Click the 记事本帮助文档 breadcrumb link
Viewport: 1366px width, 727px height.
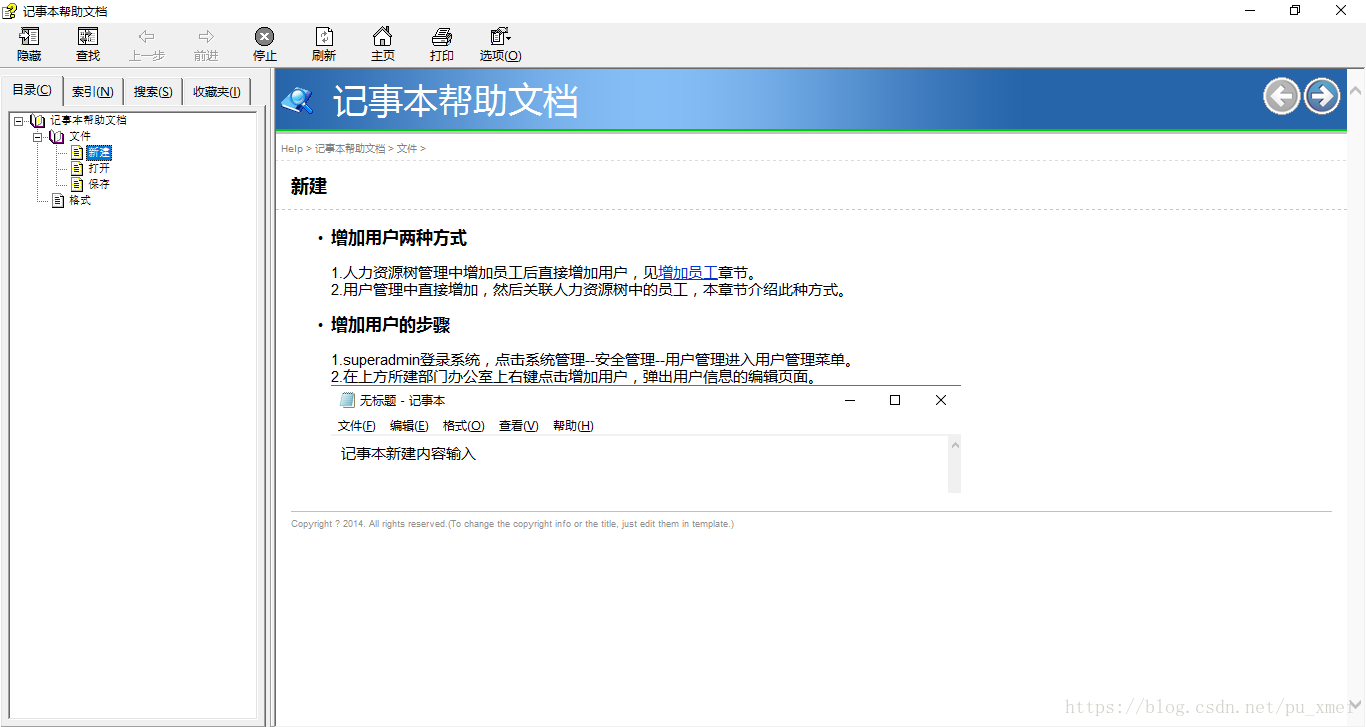point(350,148)
